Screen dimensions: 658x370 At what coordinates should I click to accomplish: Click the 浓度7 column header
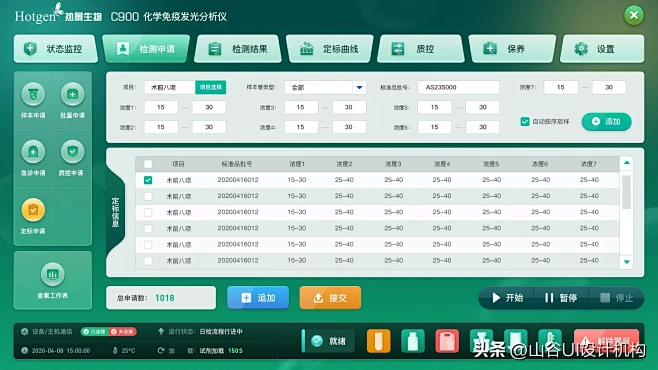(588, 164)
